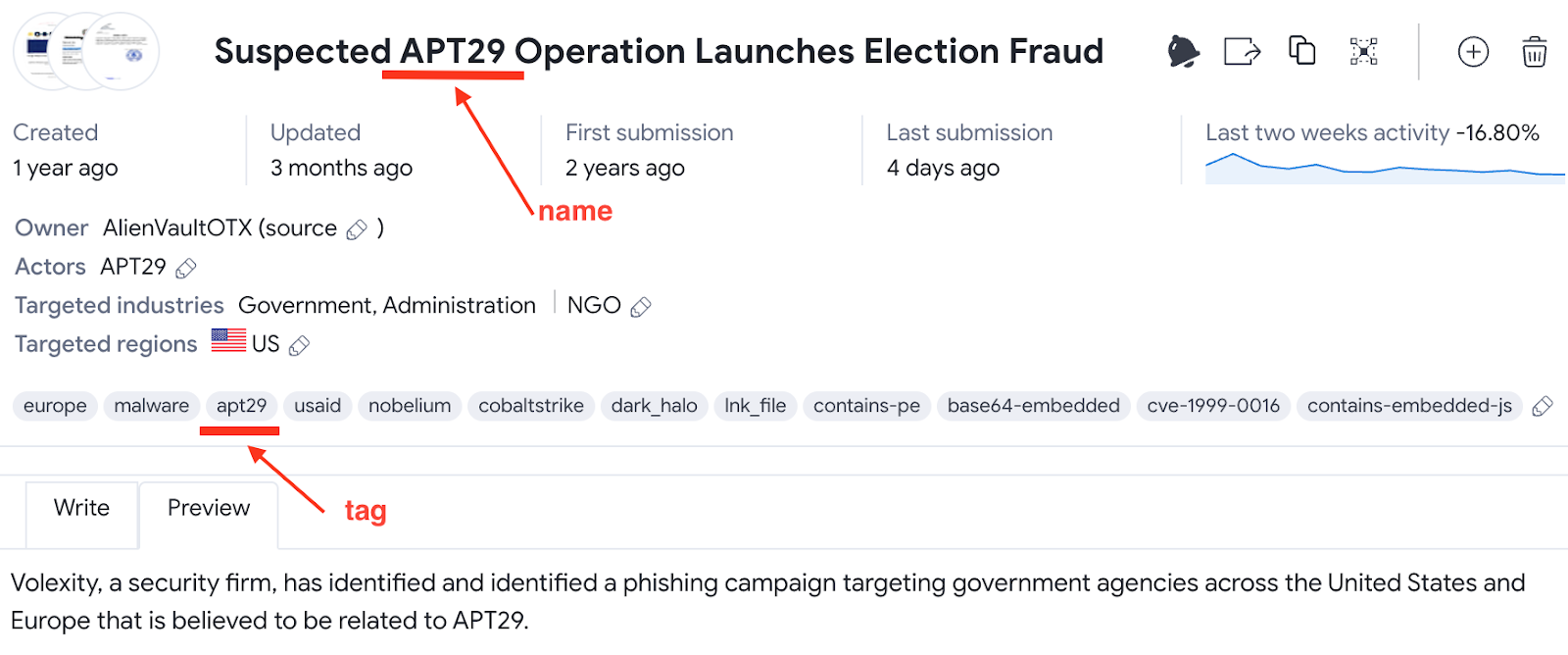Select the lnk_file tag

click(x=755, y=406)
